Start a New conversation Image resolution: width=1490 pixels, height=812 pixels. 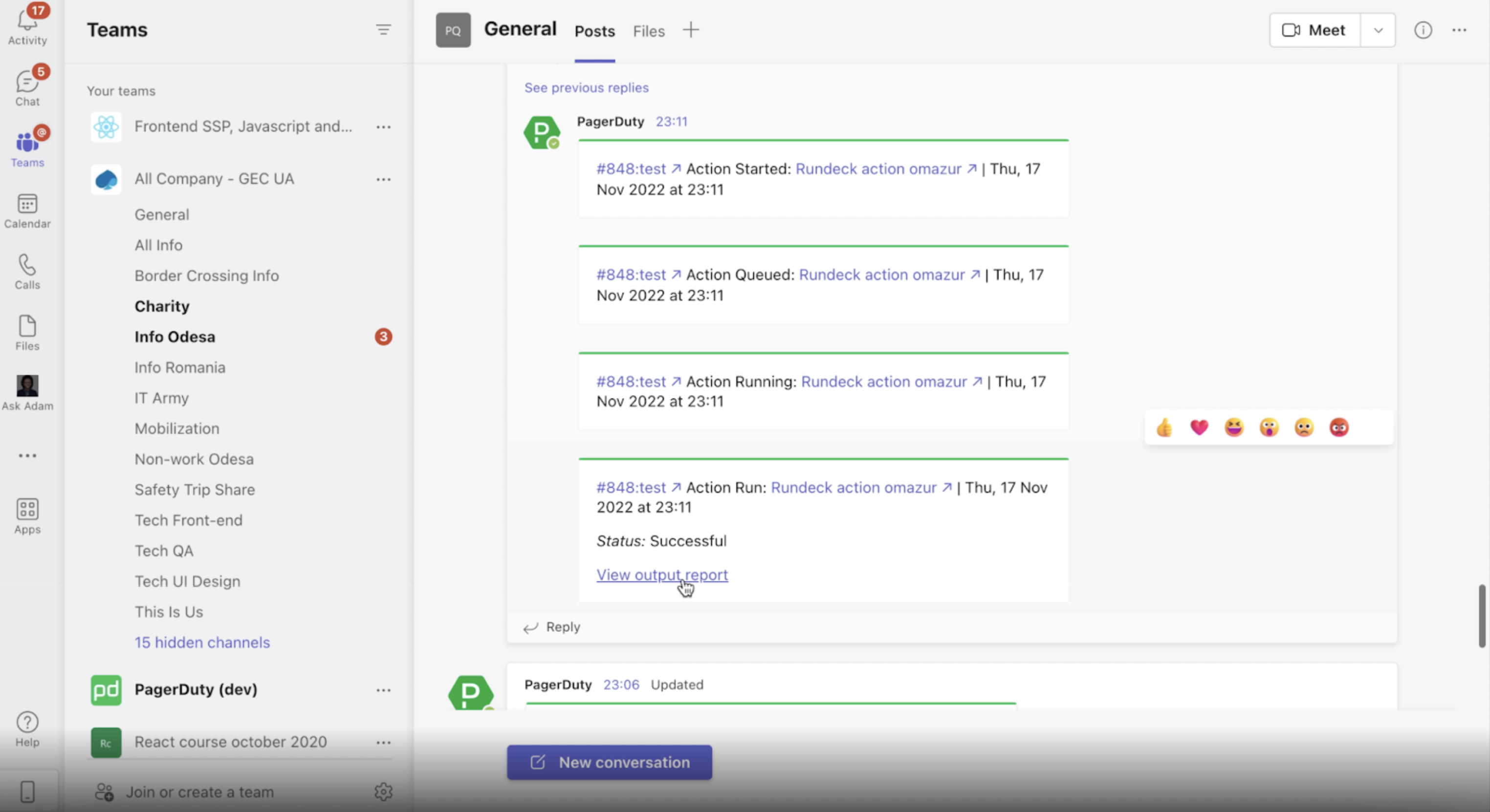(610, 762)
